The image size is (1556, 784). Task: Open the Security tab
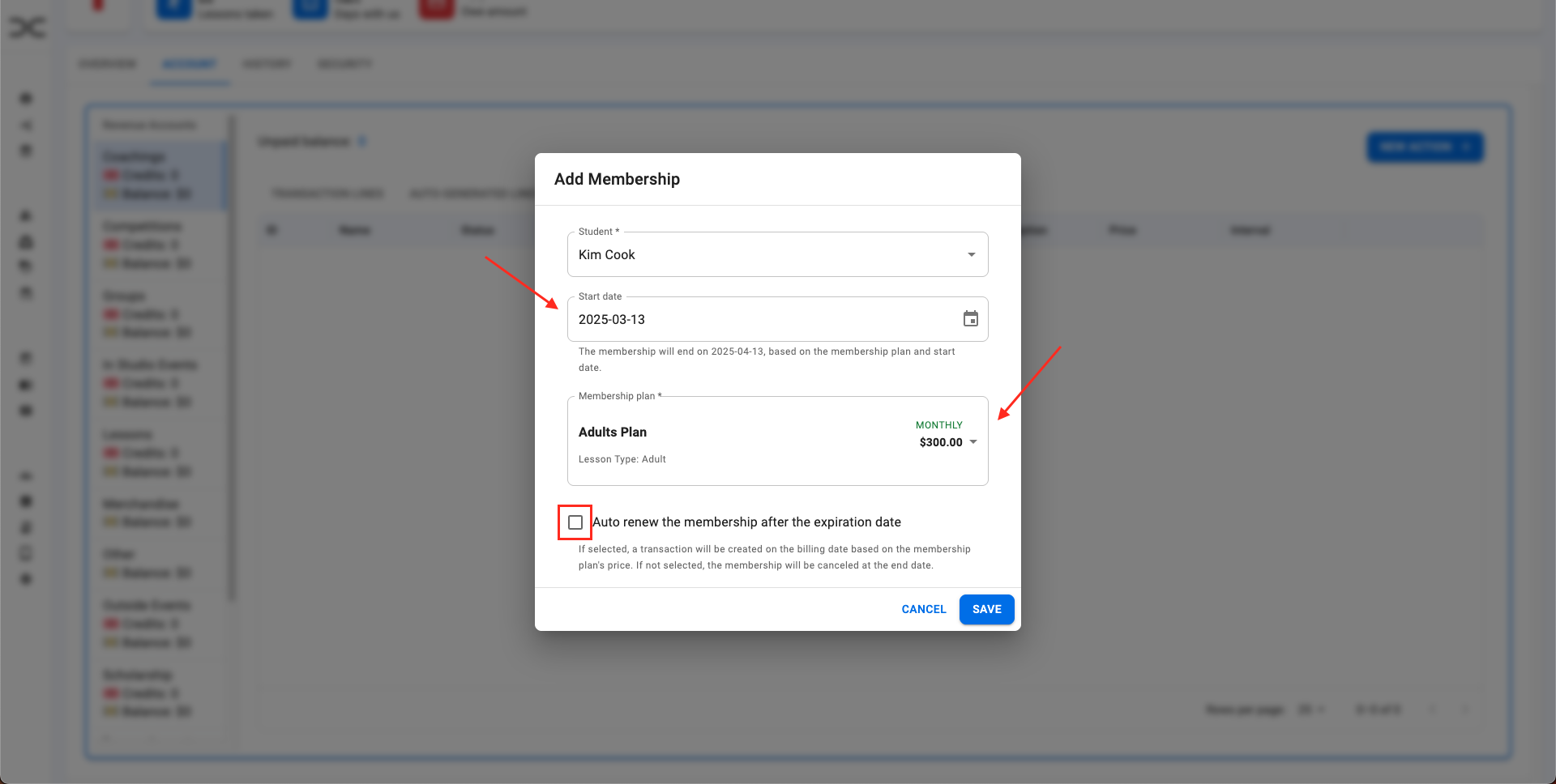[345, 64]
